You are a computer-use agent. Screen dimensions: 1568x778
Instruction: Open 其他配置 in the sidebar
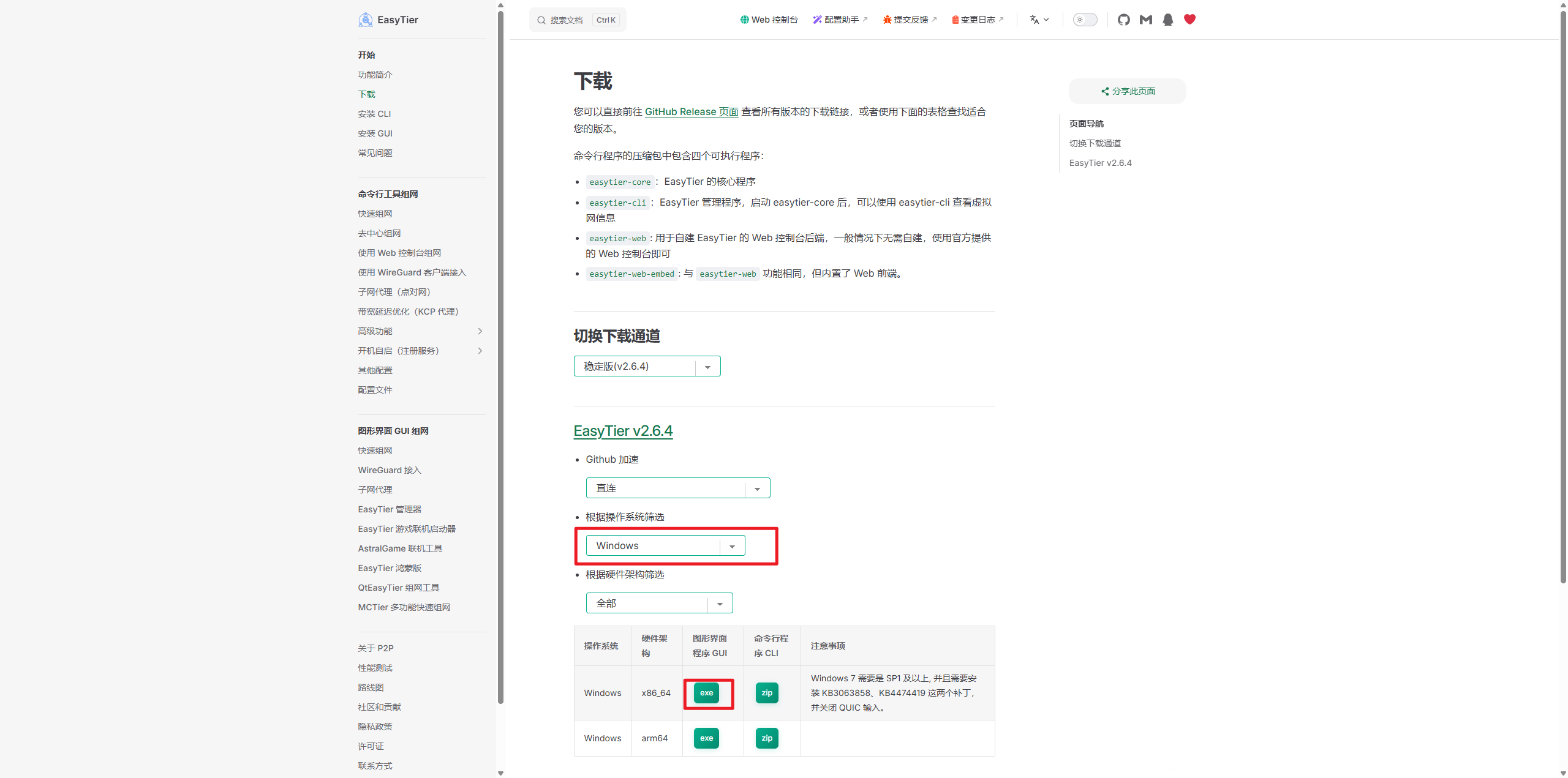(375, 370)
